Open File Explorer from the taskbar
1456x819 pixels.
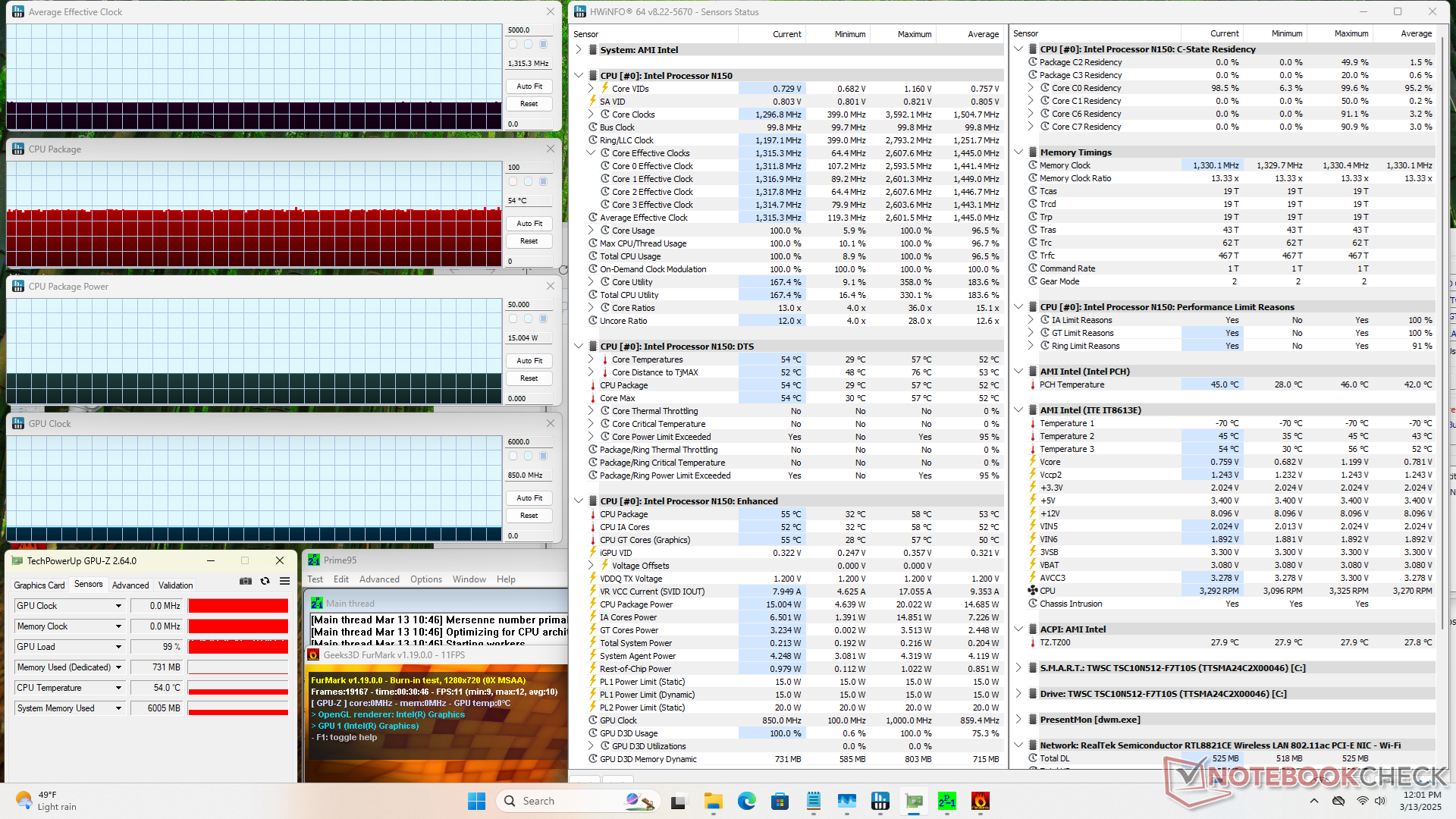(713, 801)
